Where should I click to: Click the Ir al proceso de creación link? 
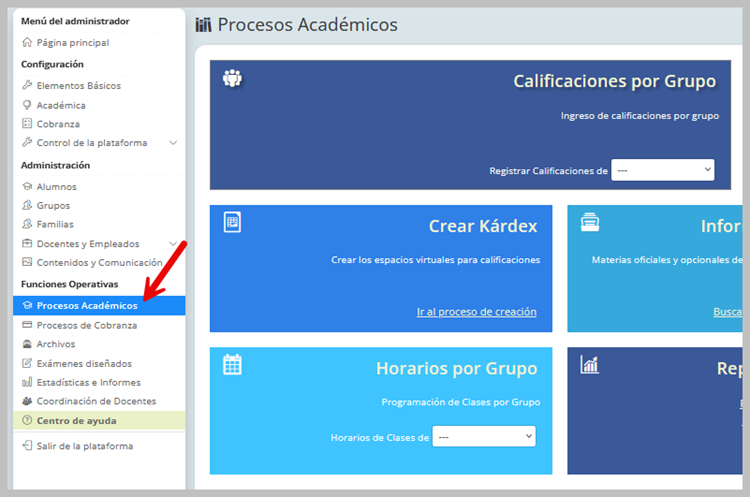click(476, 312)
